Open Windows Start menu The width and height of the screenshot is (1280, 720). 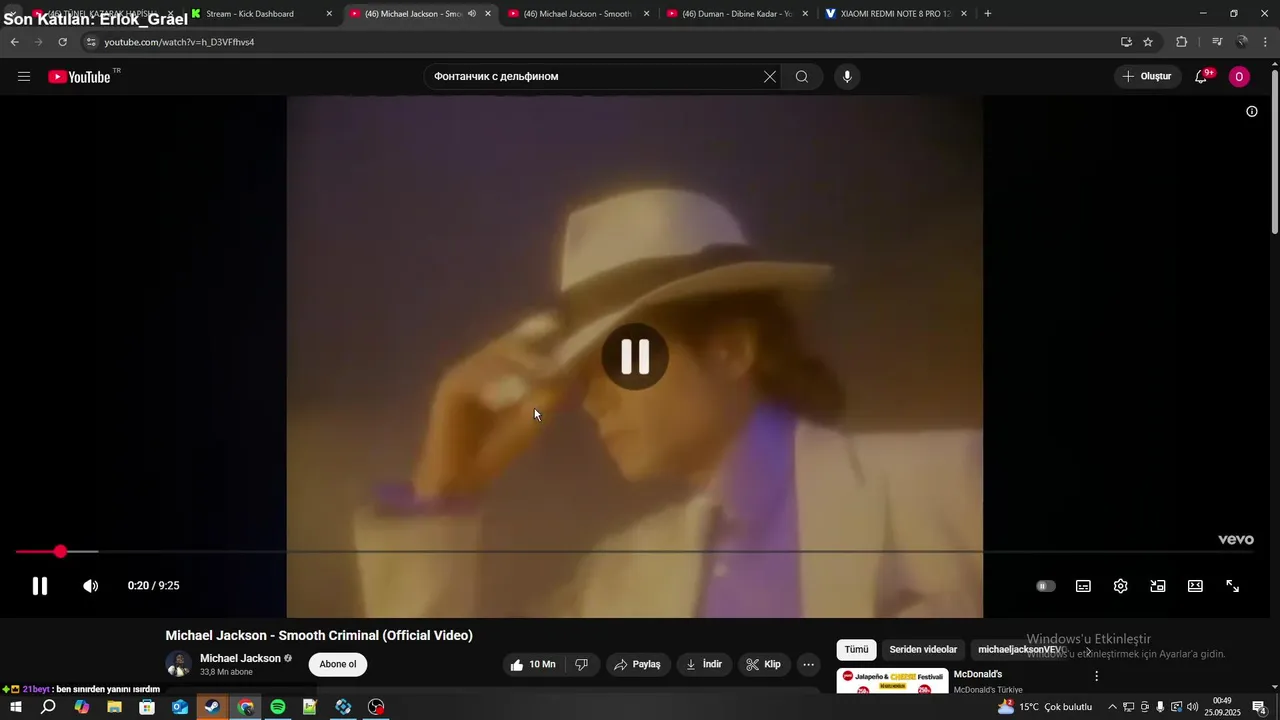pyautogui.click(x=15, y=707)
